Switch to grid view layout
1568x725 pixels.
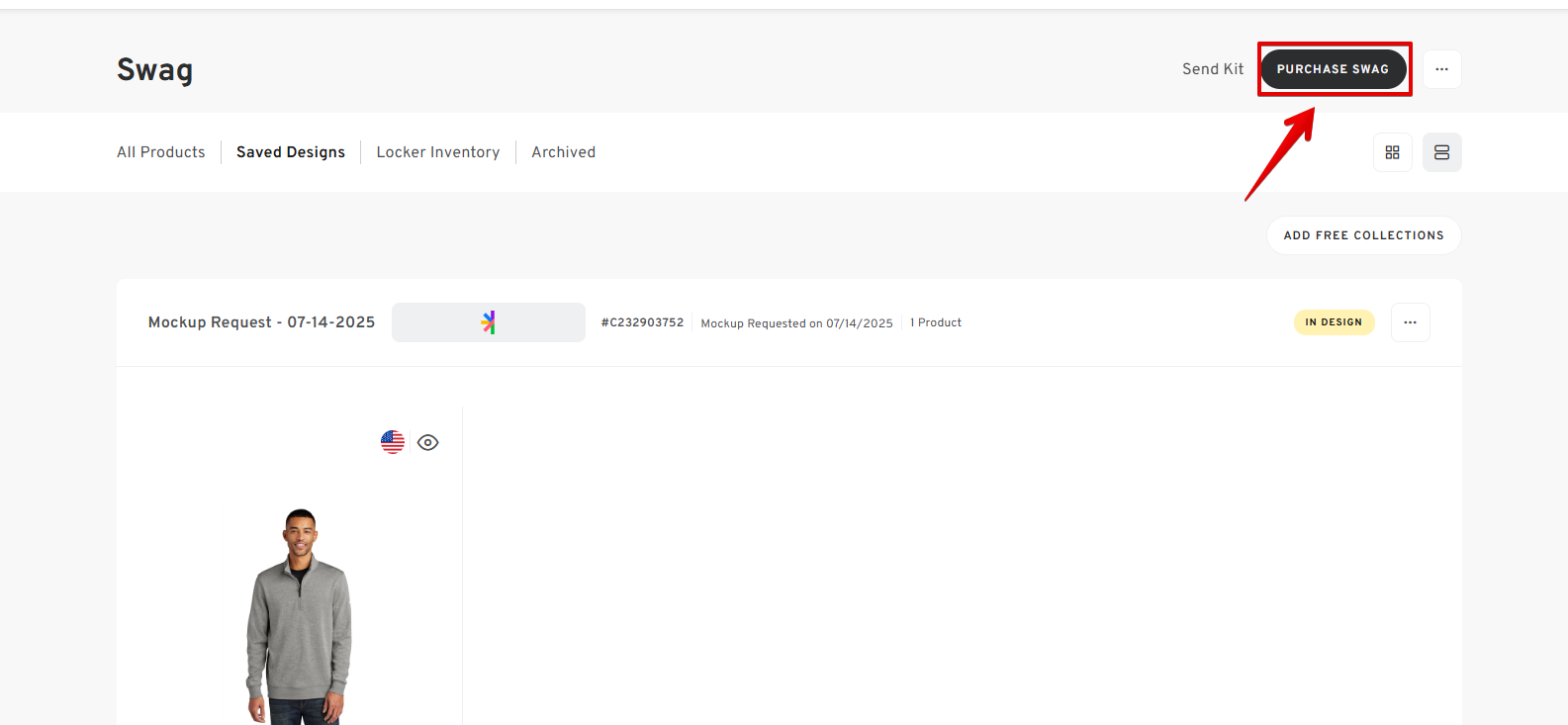point(1392,152)
